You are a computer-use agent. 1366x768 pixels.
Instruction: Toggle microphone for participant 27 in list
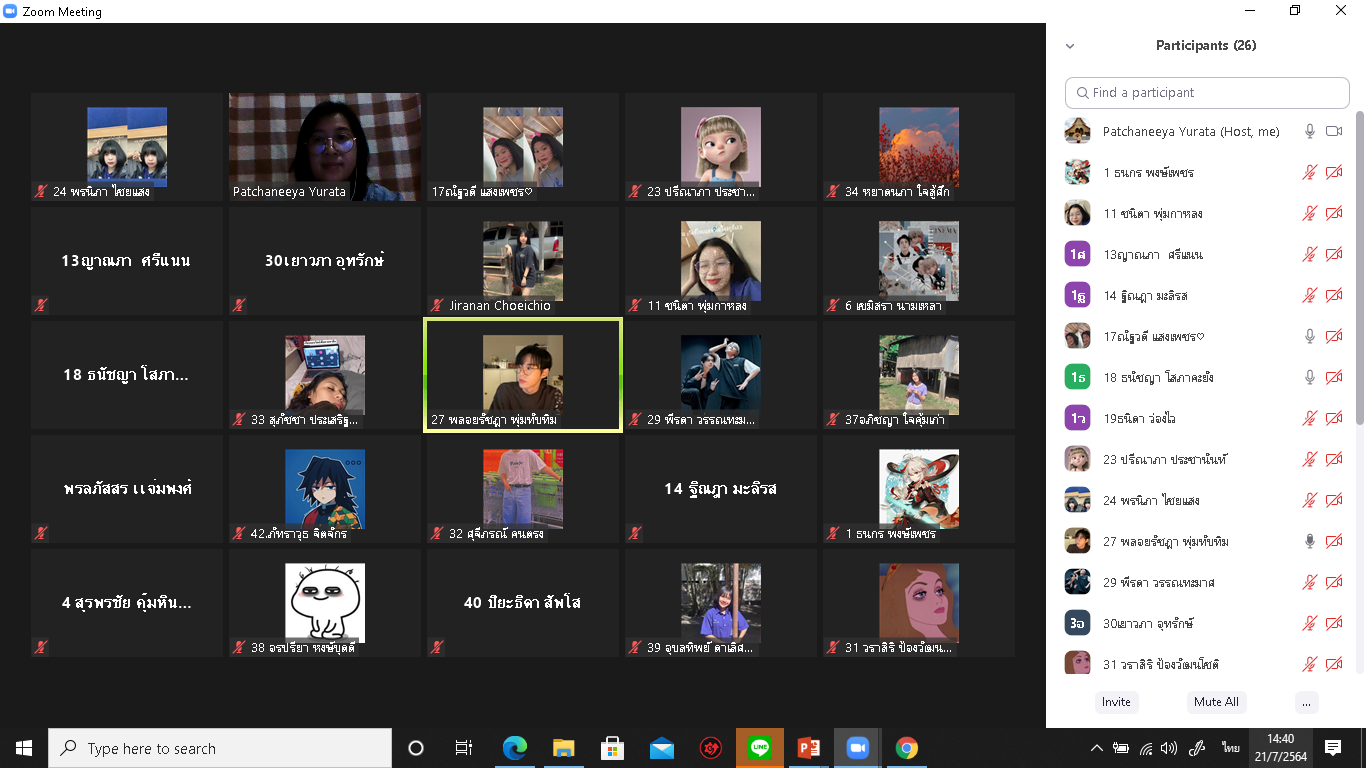[x=1309, y=542]
